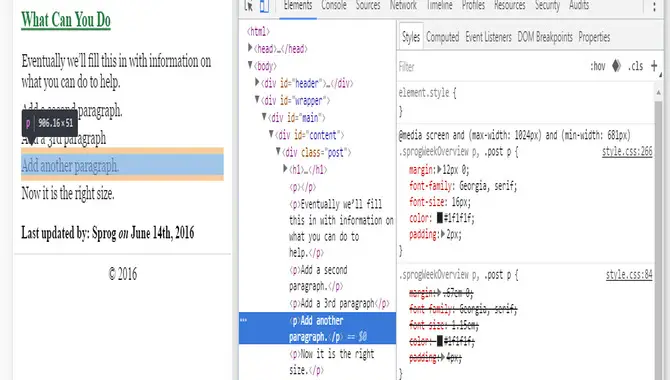Select the html root node
Screen dimensions: 670x380
coord(258,31)
